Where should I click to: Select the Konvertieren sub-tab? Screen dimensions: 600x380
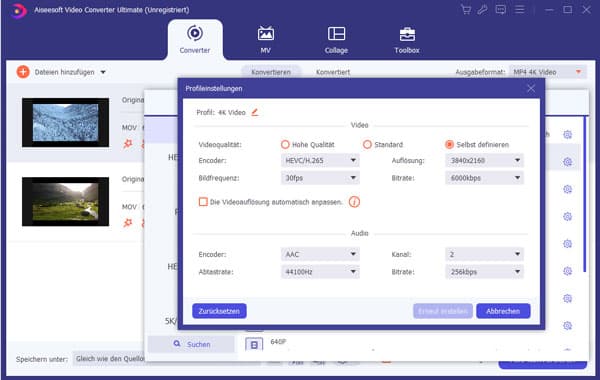coord(271,72)
